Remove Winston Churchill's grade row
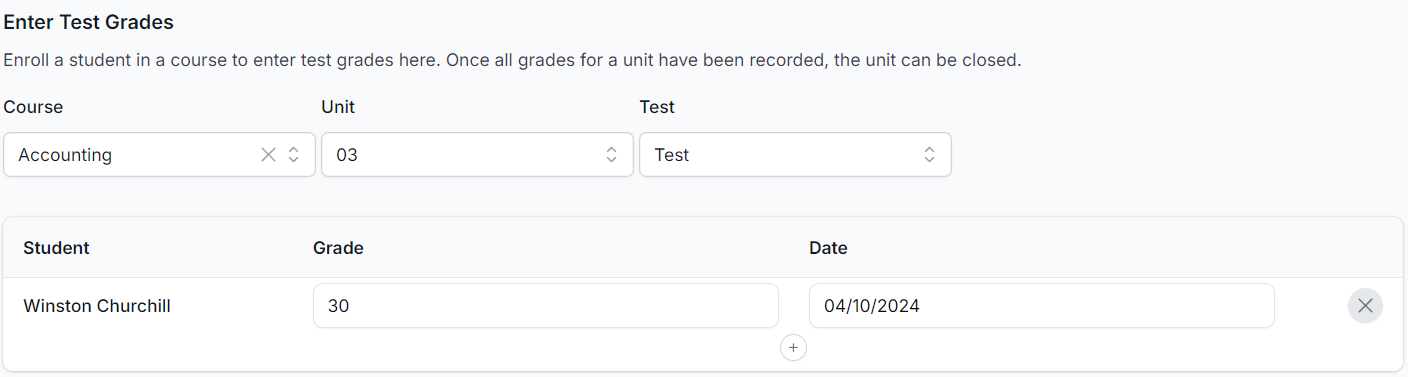The width and height of the screenshot is (1408, 377). (1365, 306)
